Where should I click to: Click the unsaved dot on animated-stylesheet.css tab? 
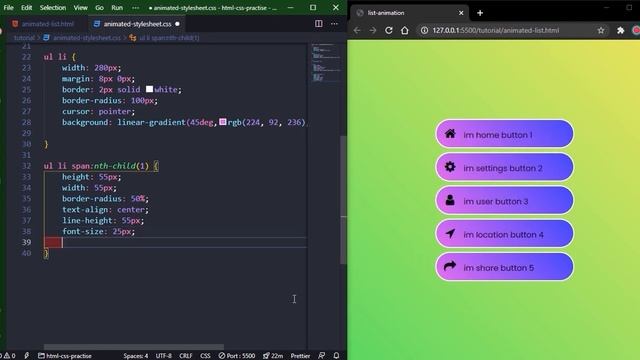click(177, 24)
